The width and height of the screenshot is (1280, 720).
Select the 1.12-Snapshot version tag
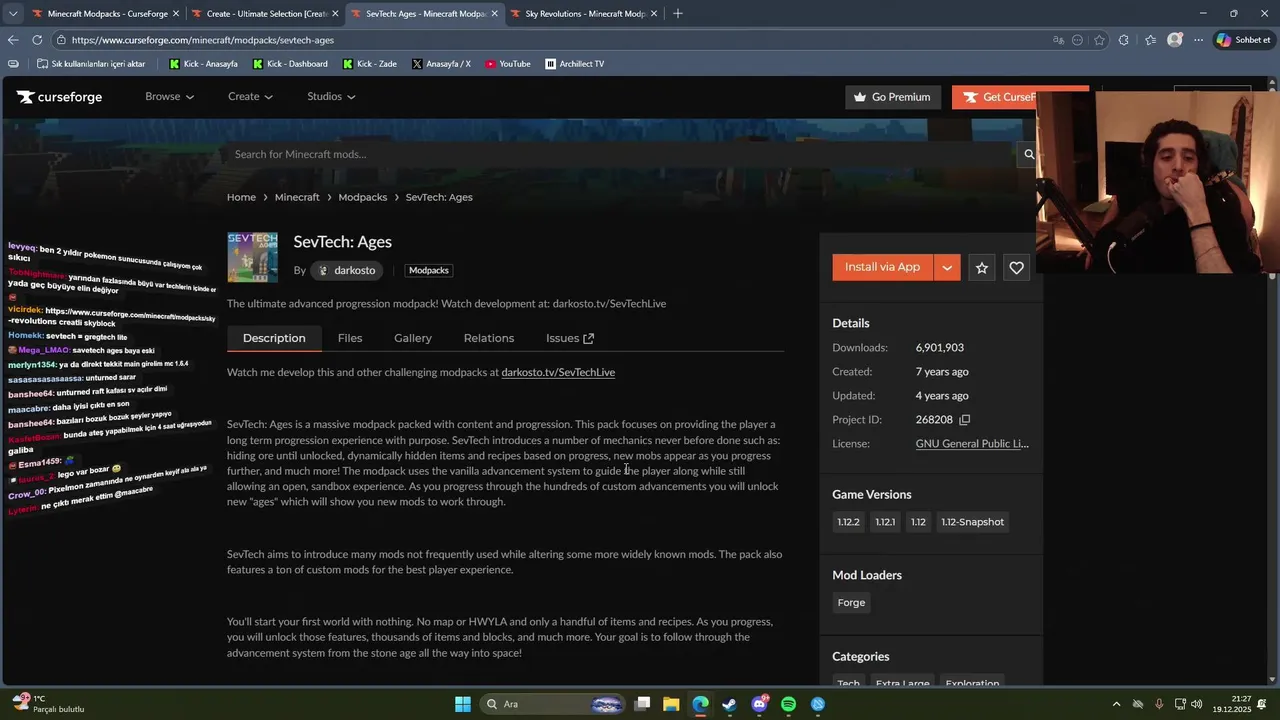point(972,522)
